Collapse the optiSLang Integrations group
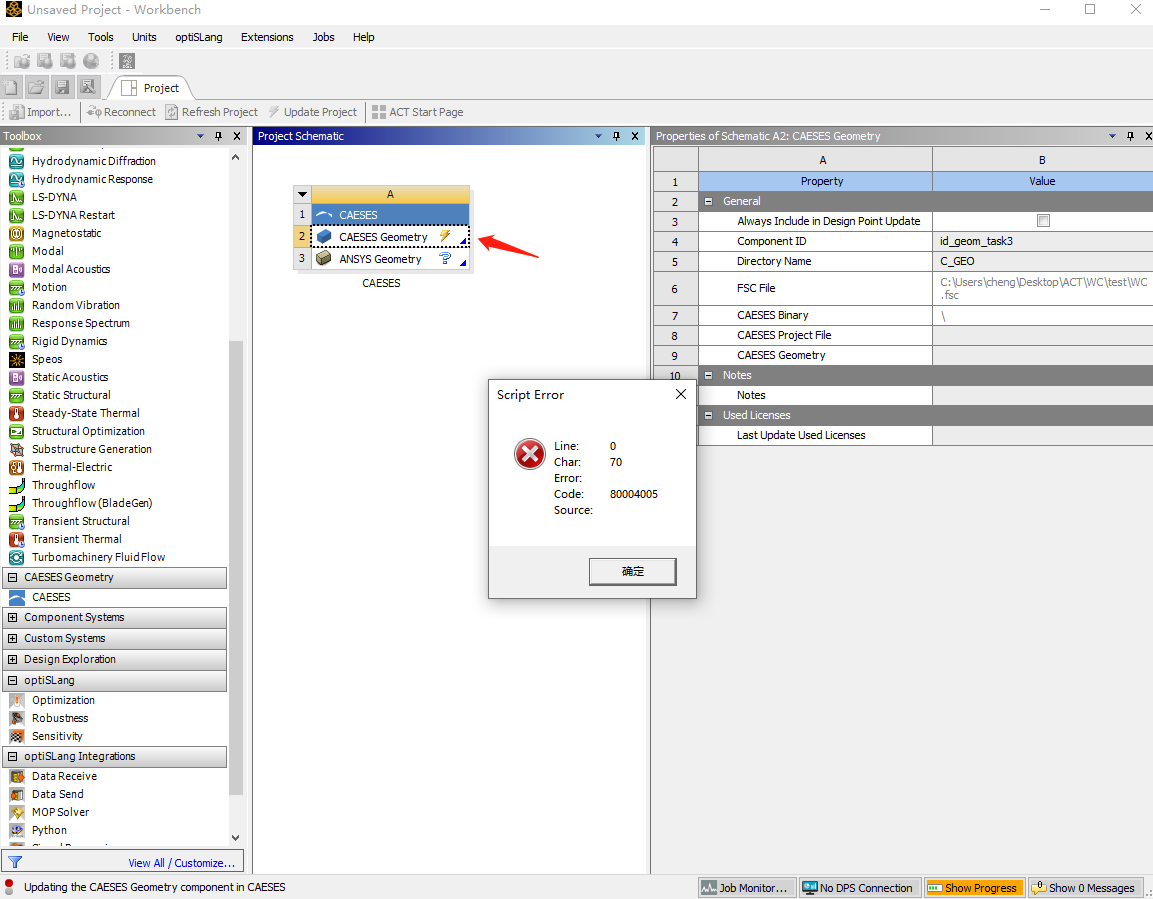This screenshot has width=1153, height=899. click(13, 756)
